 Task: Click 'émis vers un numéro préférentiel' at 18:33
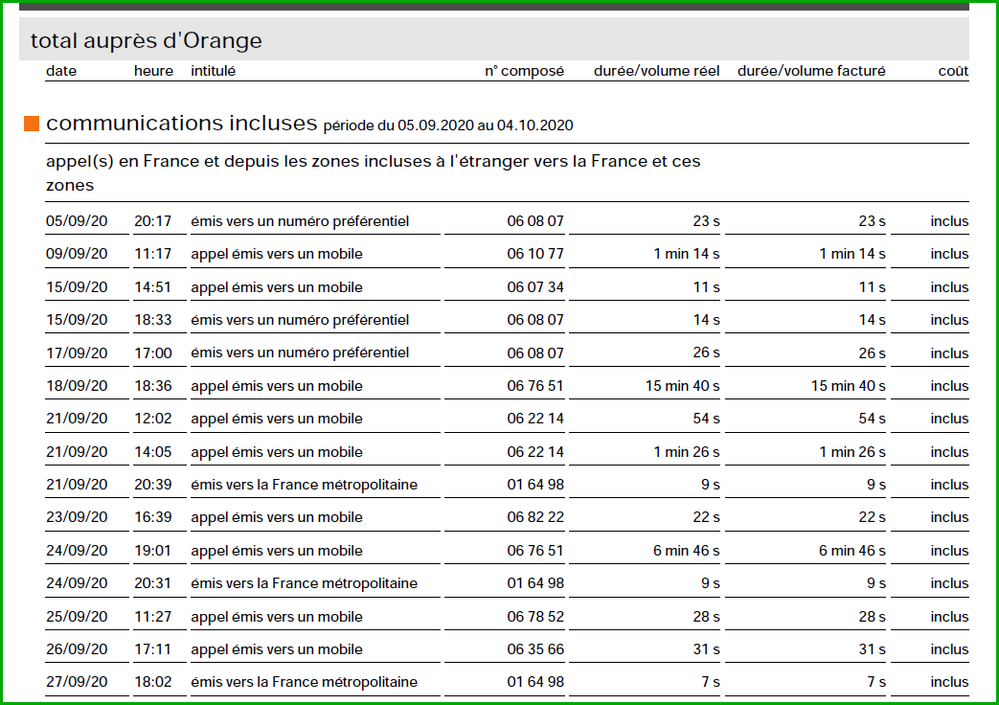coord(299,320)
